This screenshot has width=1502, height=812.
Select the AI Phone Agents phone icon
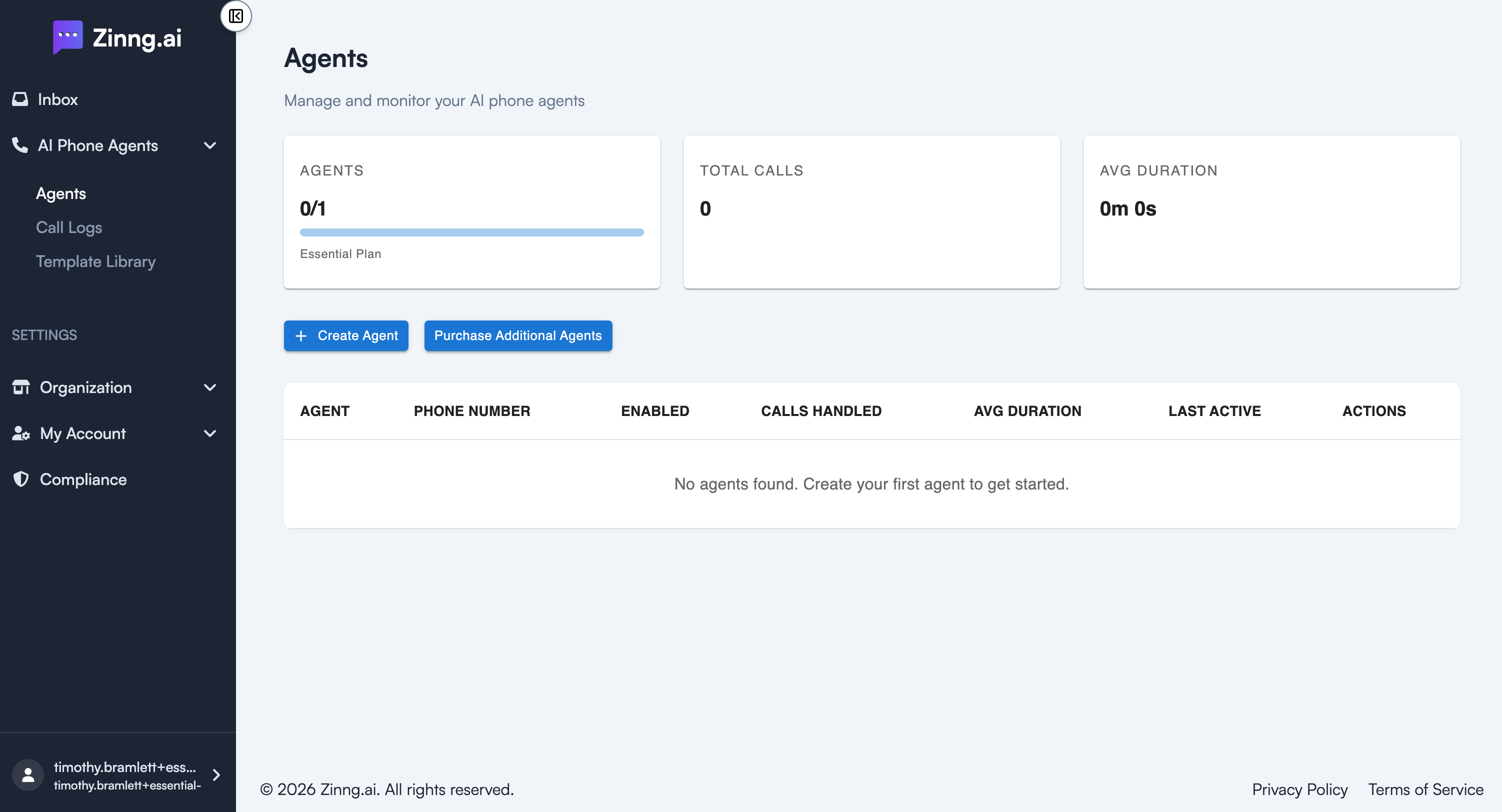20,145
